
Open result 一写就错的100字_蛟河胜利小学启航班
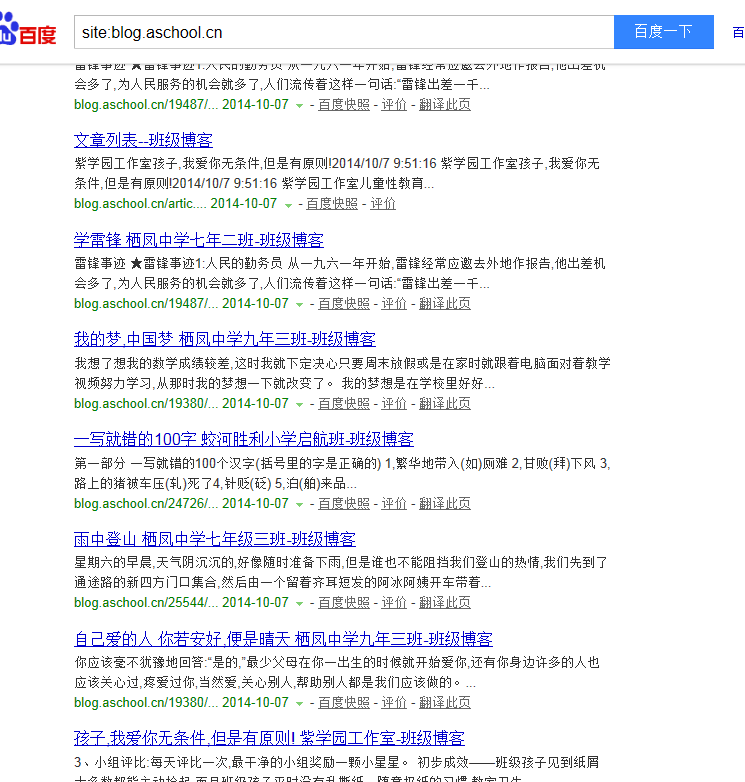[x=243, y=439]
